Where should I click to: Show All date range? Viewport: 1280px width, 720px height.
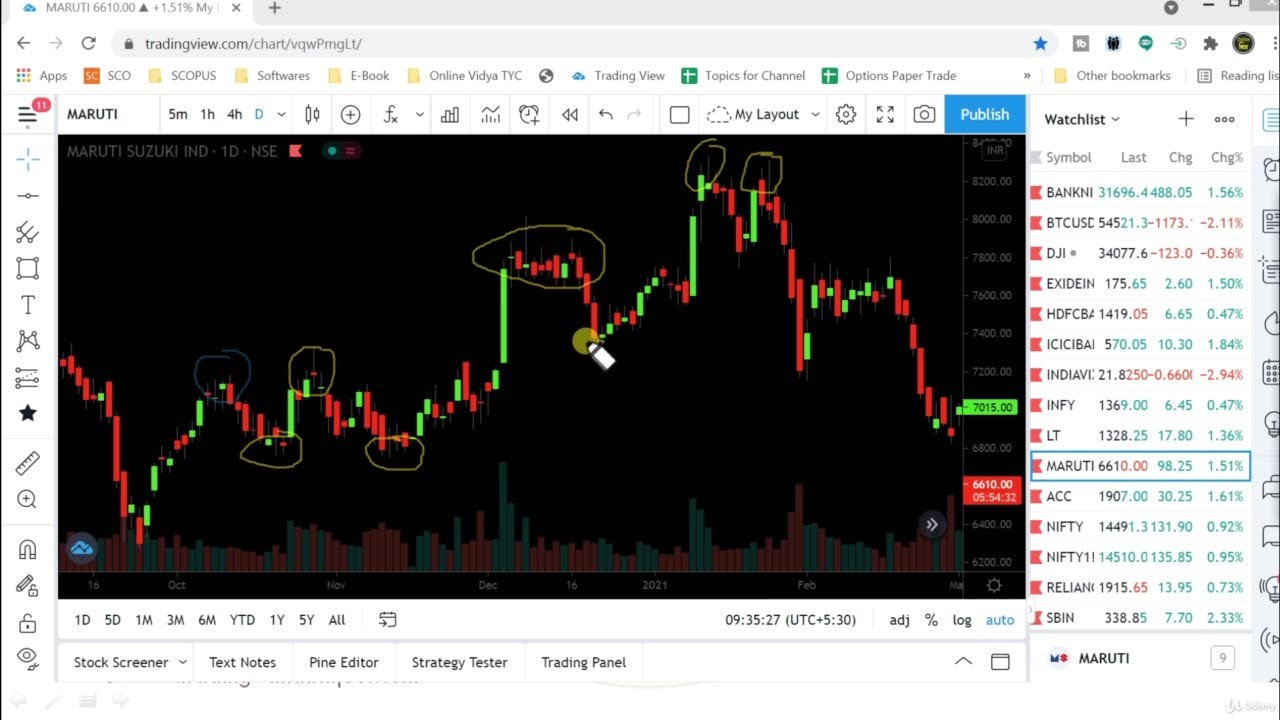pos(337,620)
